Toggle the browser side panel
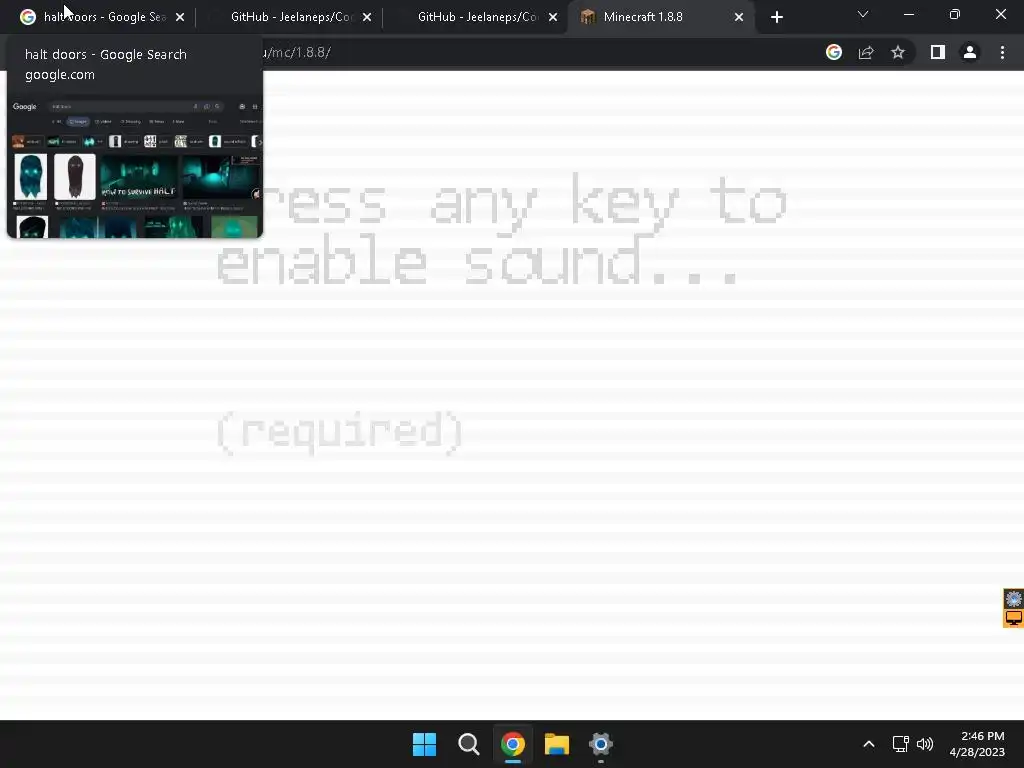Image resolution: width=1024 pixels, height=768 pixels. click(938, 52)
